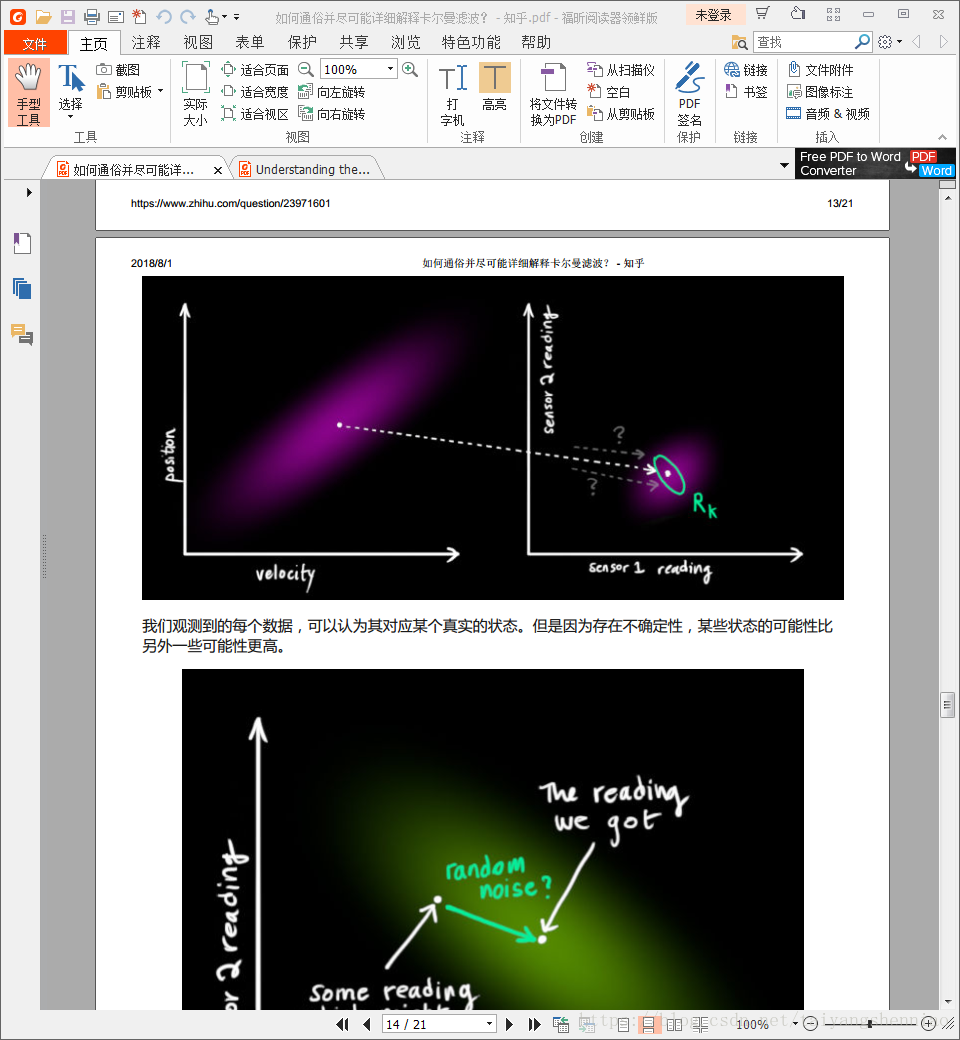Click Image Annotation (图像标注)
This screenshot has width=960, height=1040.
820,92
